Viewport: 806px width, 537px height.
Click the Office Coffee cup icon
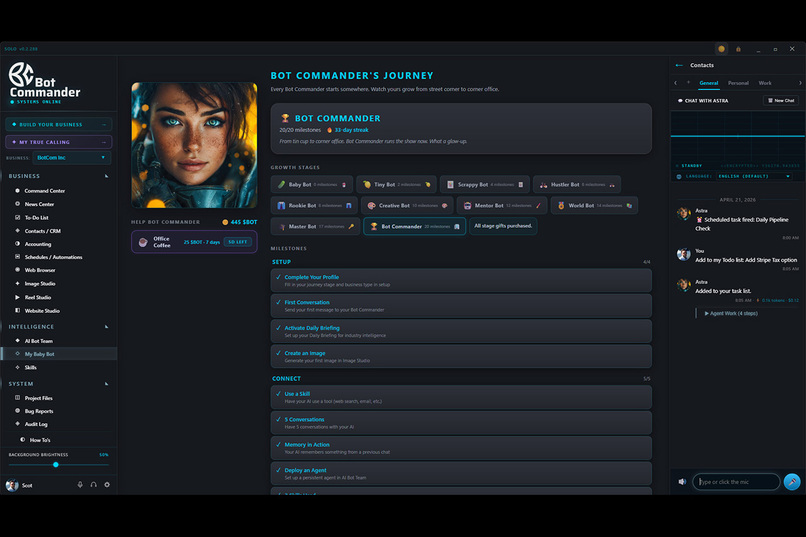pyautogui.click(x=143, y=242)
